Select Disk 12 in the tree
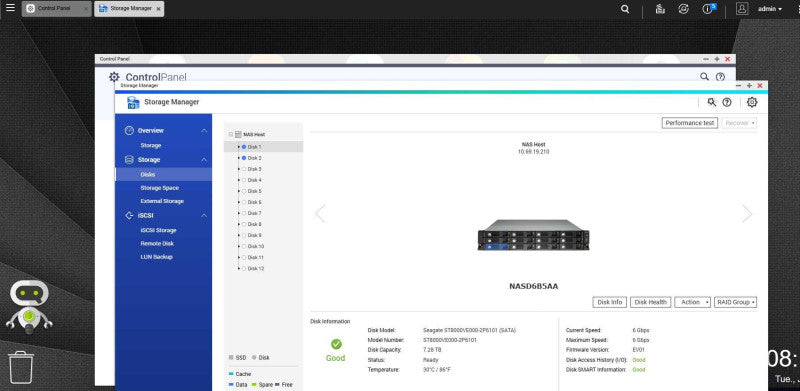The image size is (800, 391). click(255, 268)
